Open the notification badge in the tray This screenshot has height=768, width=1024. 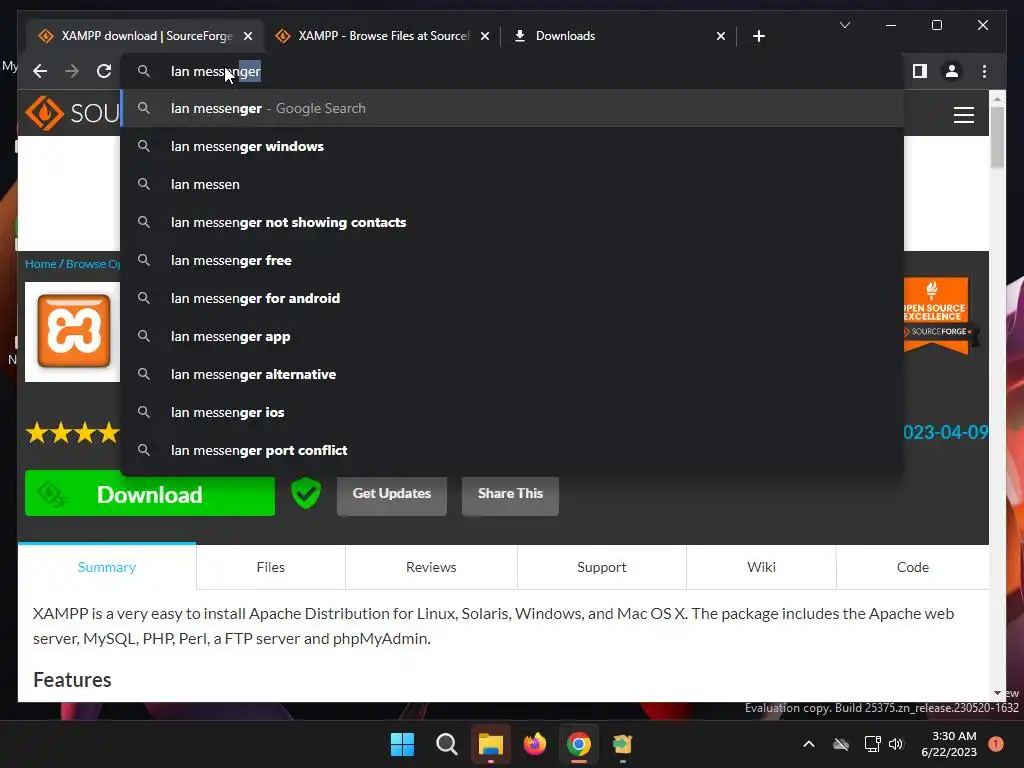pos(996,744)
